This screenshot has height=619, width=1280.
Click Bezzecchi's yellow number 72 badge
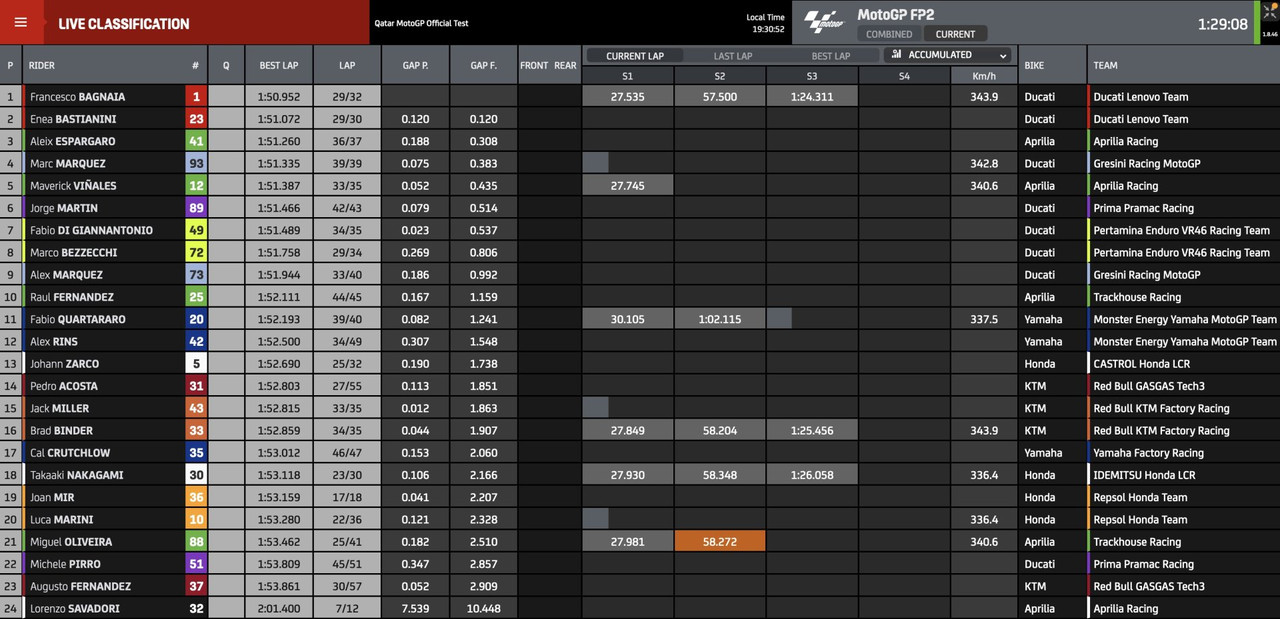[196, 252]
